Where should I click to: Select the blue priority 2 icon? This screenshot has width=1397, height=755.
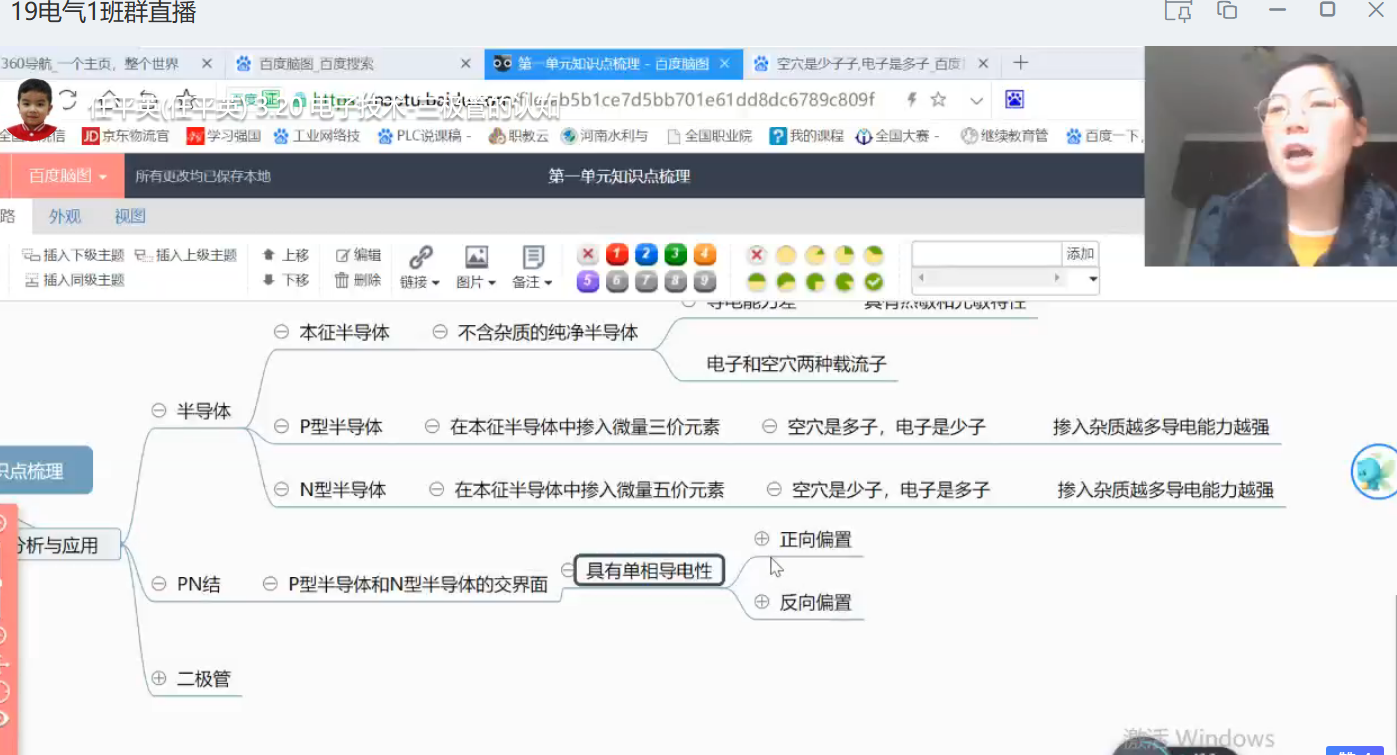tap(646, 255)
